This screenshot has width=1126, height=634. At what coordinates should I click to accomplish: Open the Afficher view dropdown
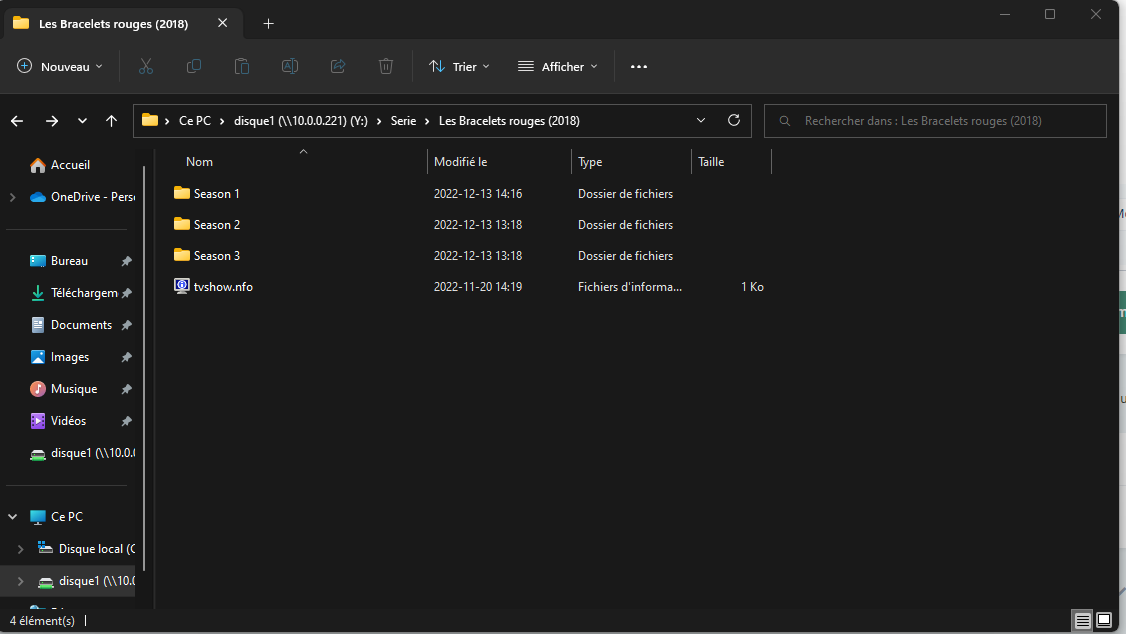(x=557, y=66)
